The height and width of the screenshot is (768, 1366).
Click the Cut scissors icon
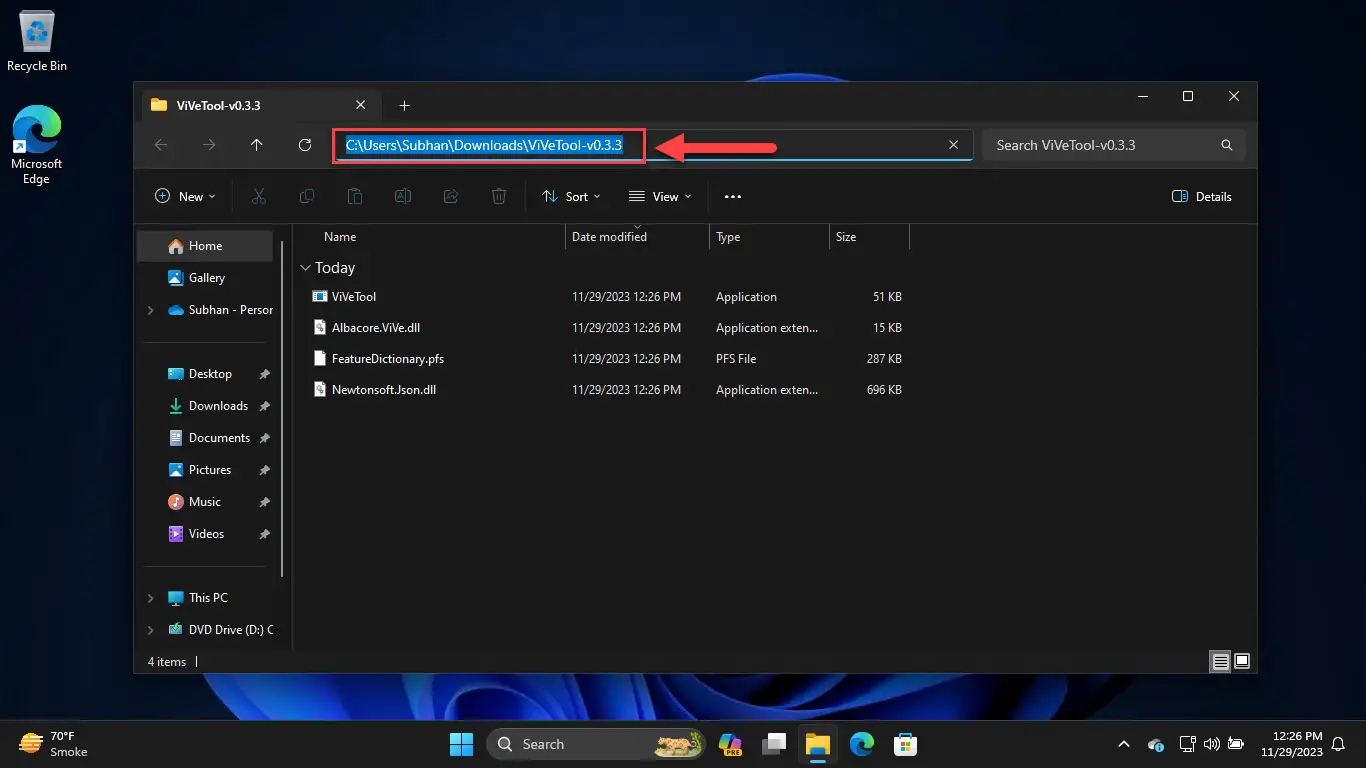(259, 196)
